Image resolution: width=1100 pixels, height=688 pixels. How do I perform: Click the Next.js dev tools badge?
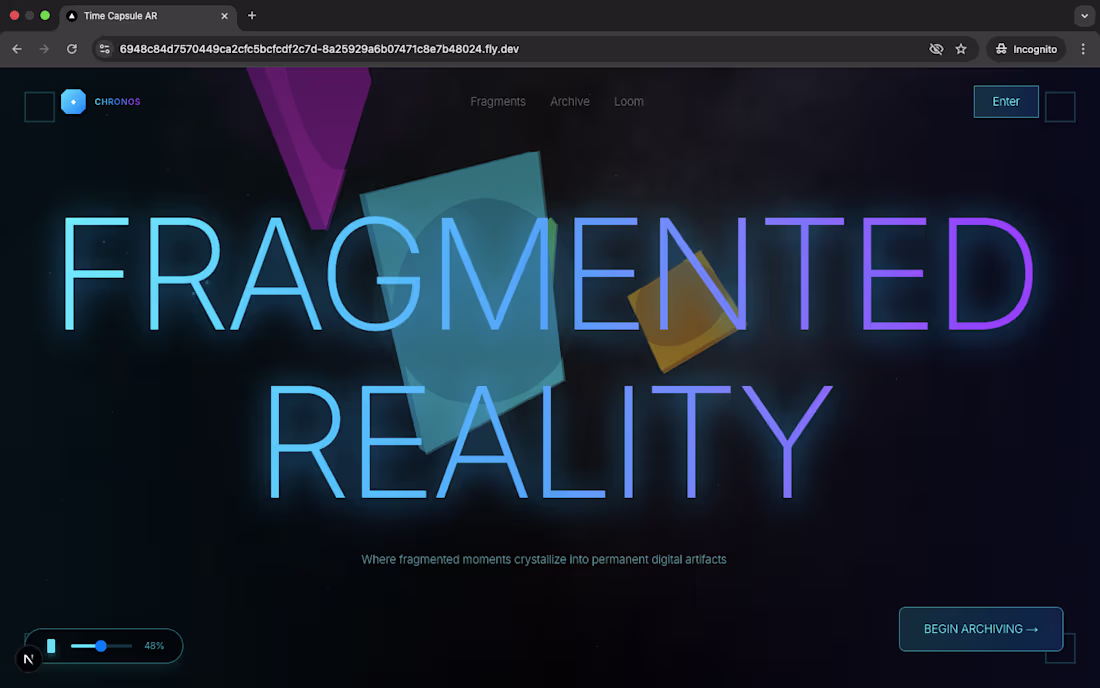(29, 659)
